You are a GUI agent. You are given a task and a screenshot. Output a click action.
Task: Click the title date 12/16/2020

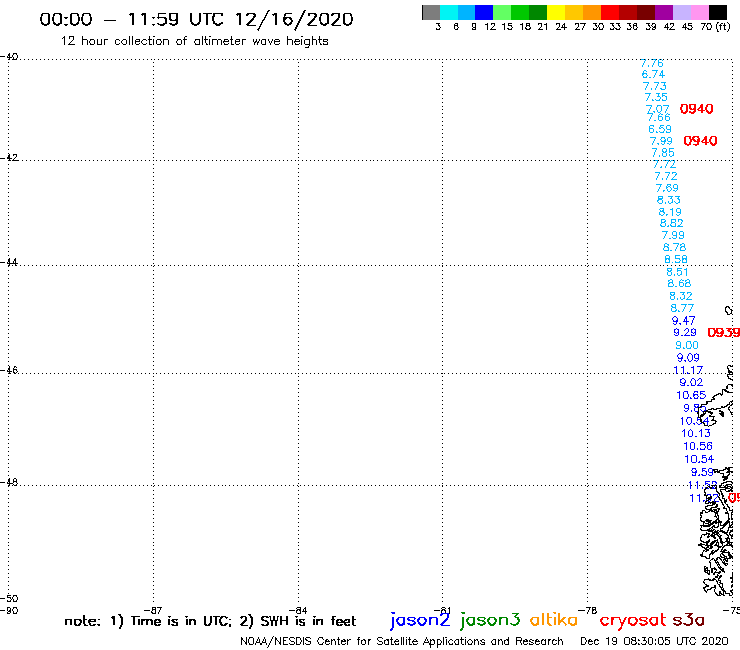294,20
